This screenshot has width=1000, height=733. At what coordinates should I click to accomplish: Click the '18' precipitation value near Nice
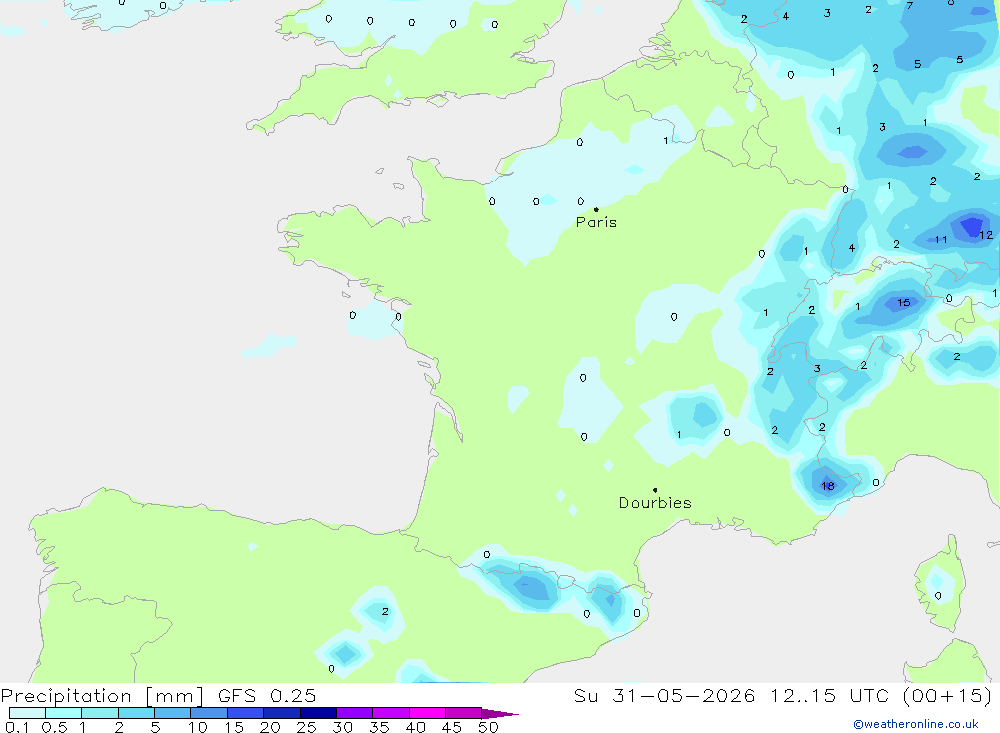(x=828, y=486)
